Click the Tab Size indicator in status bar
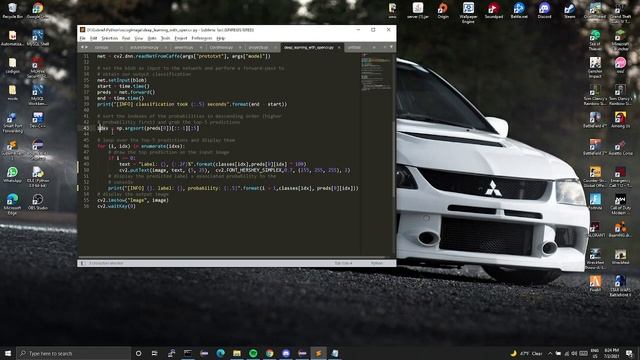Viewport: 640px width, 360px height. tap(343, 263)
